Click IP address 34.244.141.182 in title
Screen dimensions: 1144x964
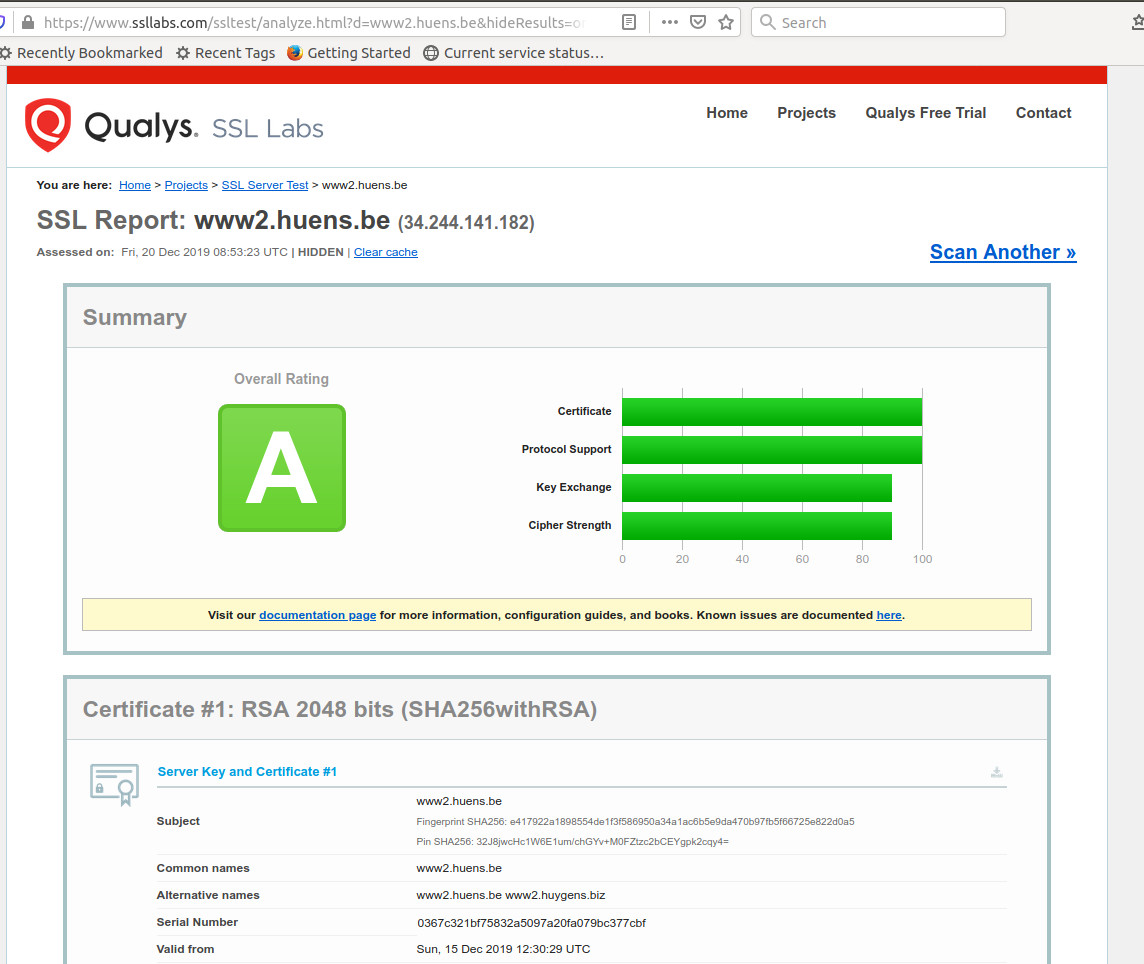coord(466,223)
